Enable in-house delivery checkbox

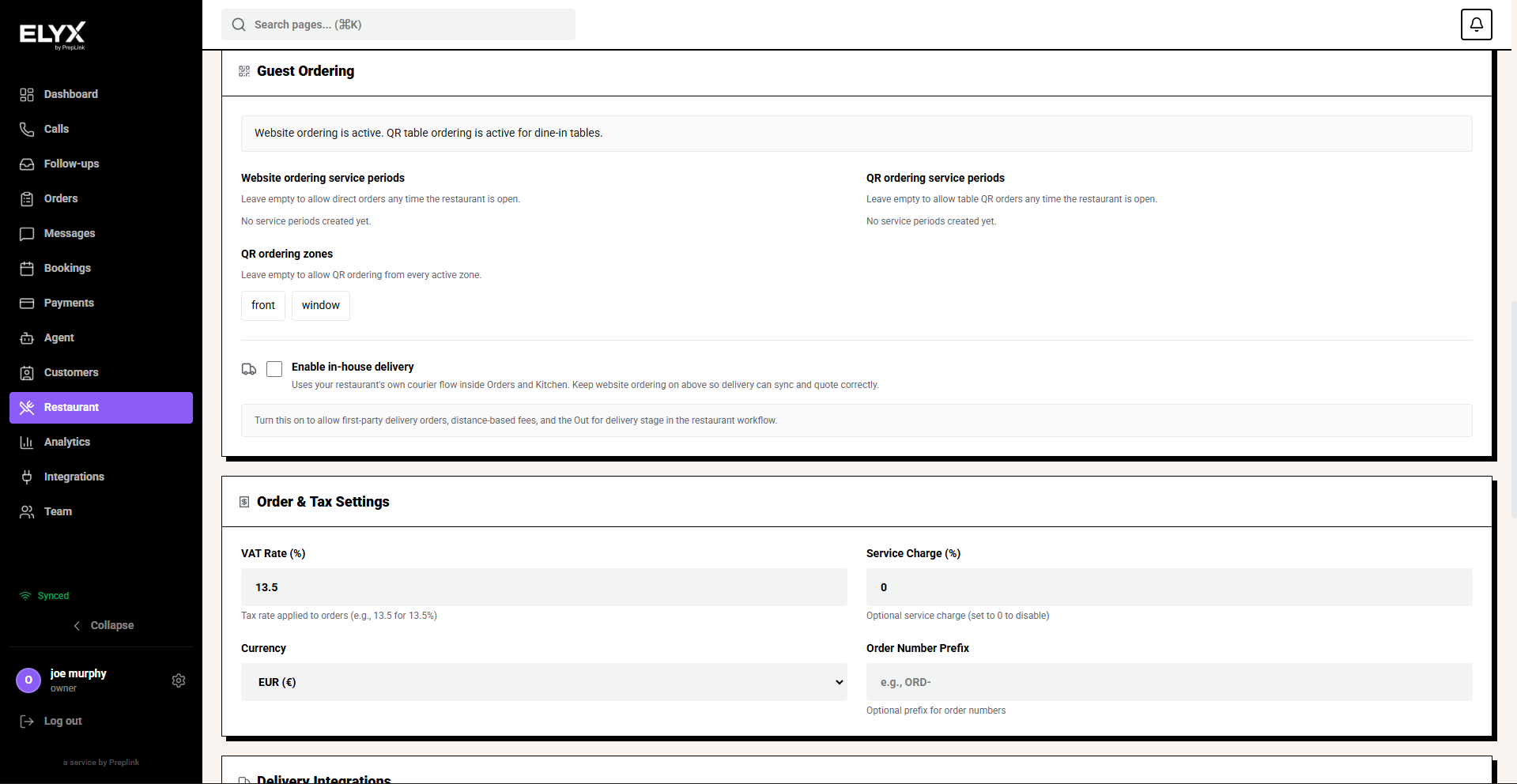coord(274,369)
